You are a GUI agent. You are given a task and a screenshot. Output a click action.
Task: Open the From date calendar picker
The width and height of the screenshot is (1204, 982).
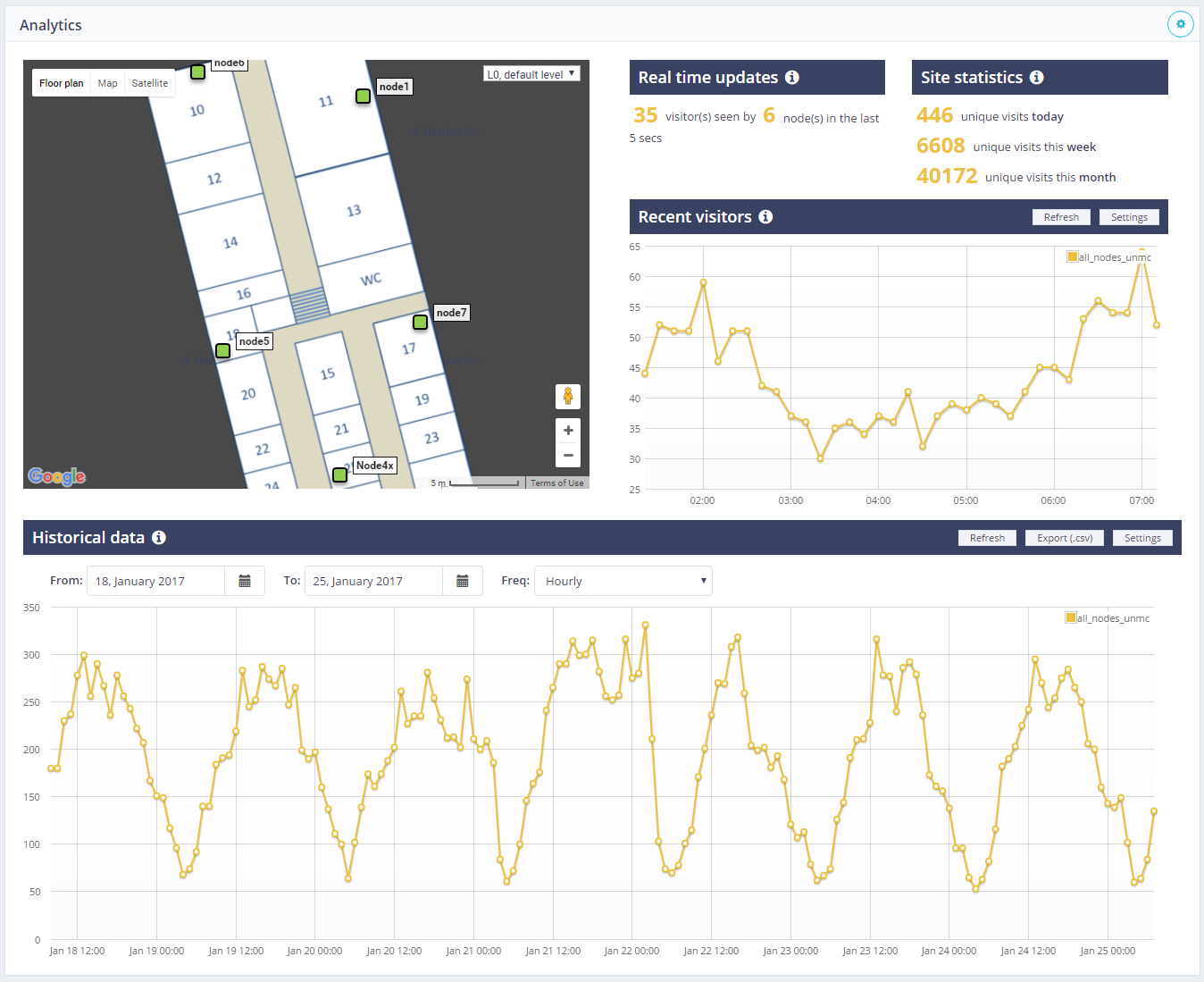245,581
